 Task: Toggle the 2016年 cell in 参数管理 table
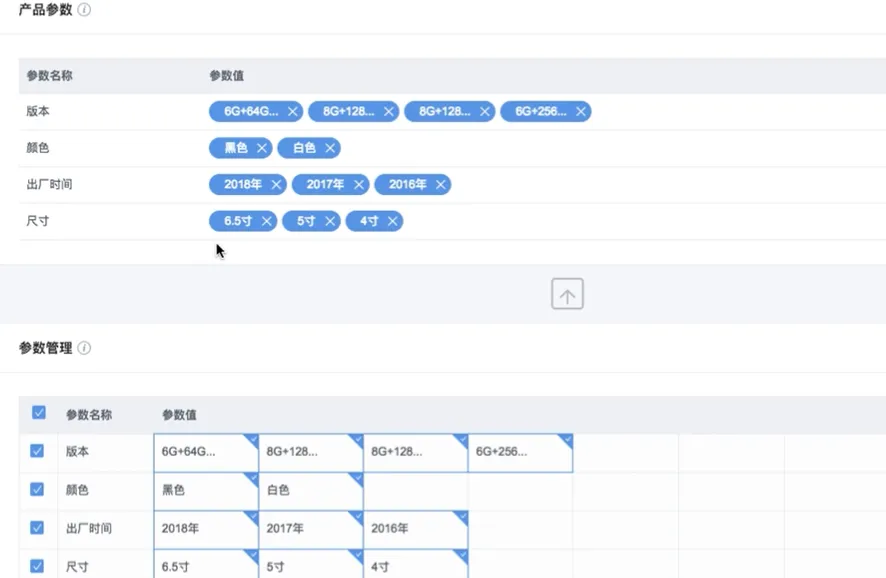[x=416, y=529]
